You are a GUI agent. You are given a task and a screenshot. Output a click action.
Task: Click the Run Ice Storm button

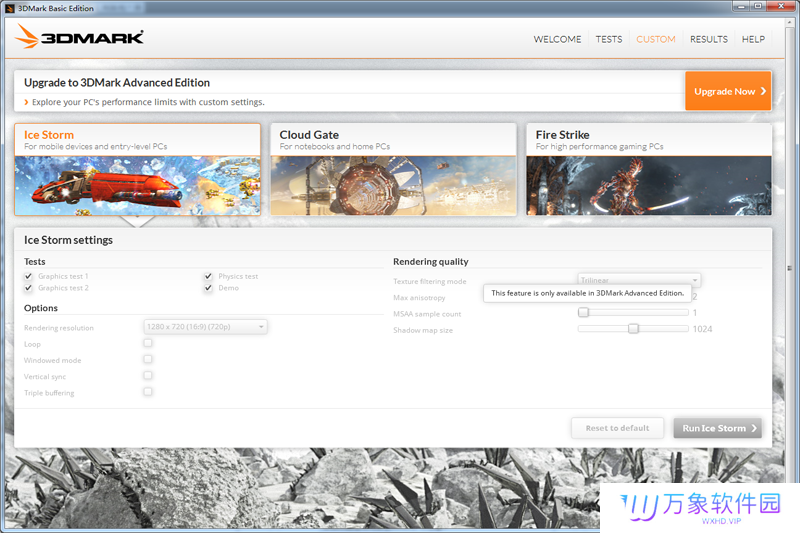click(718, 428)
